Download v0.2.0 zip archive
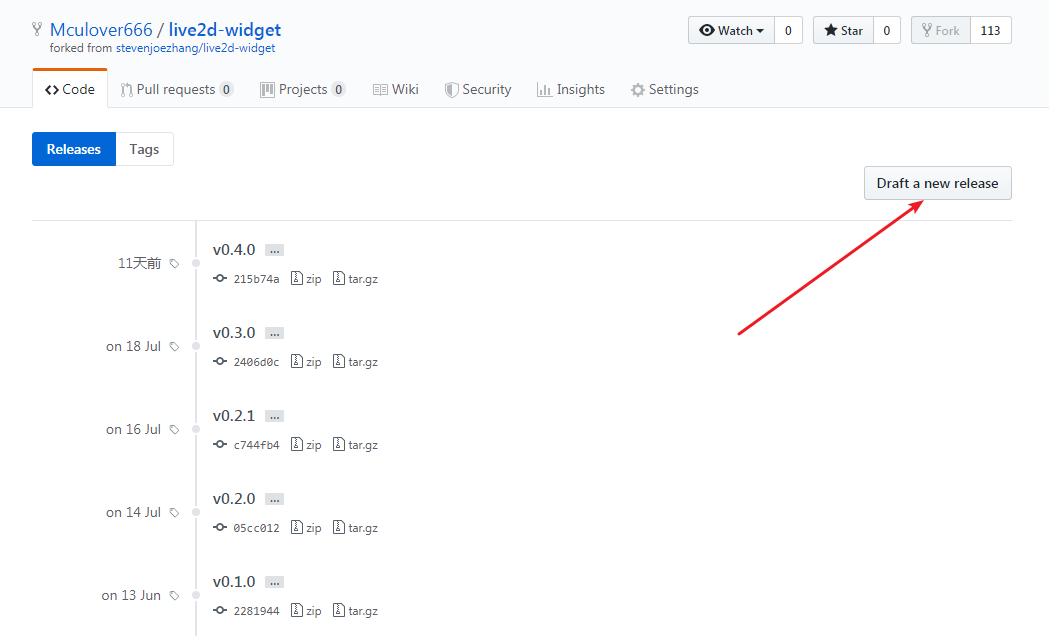The image size is (1049, 639). (306, 527)
